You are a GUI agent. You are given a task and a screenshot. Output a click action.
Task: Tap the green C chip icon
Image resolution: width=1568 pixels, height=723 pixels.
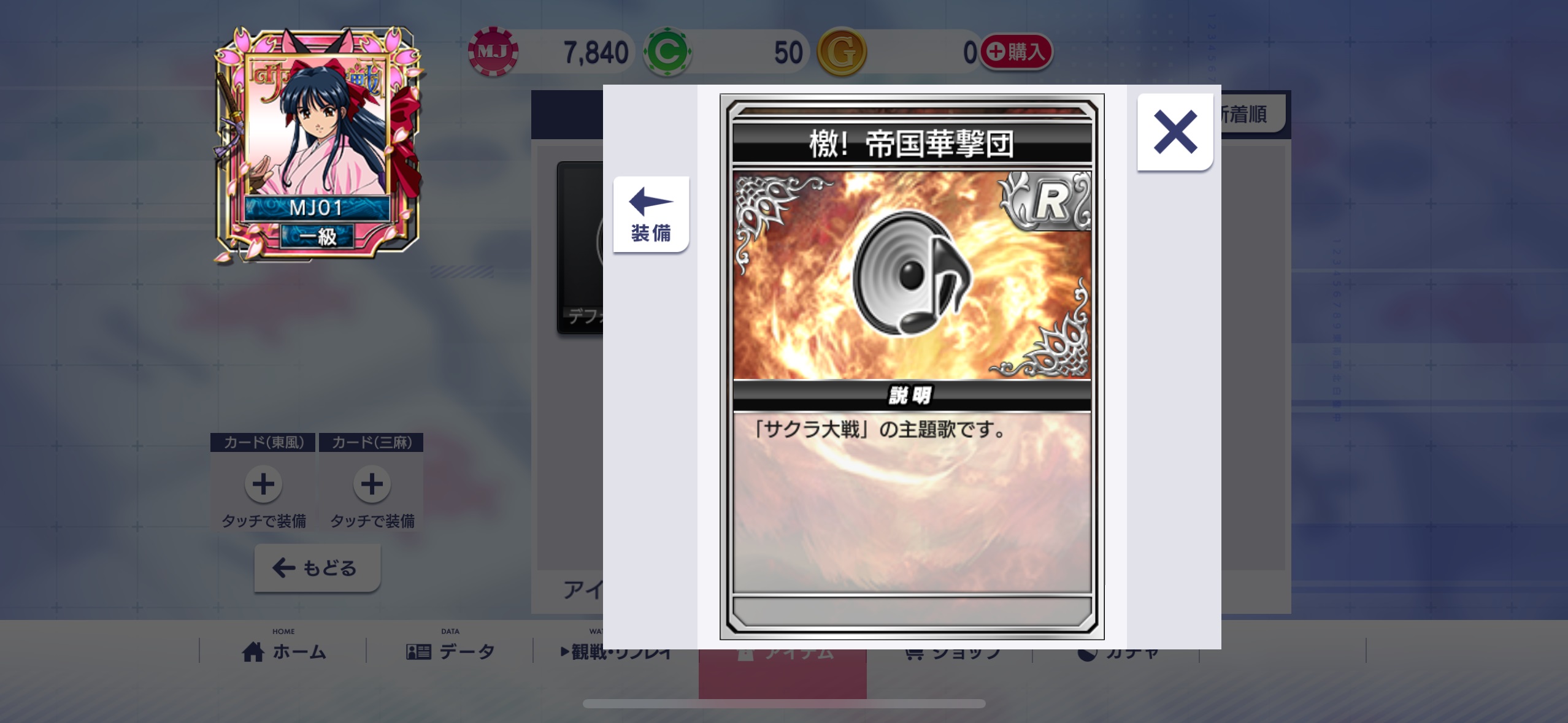point(667,52)
